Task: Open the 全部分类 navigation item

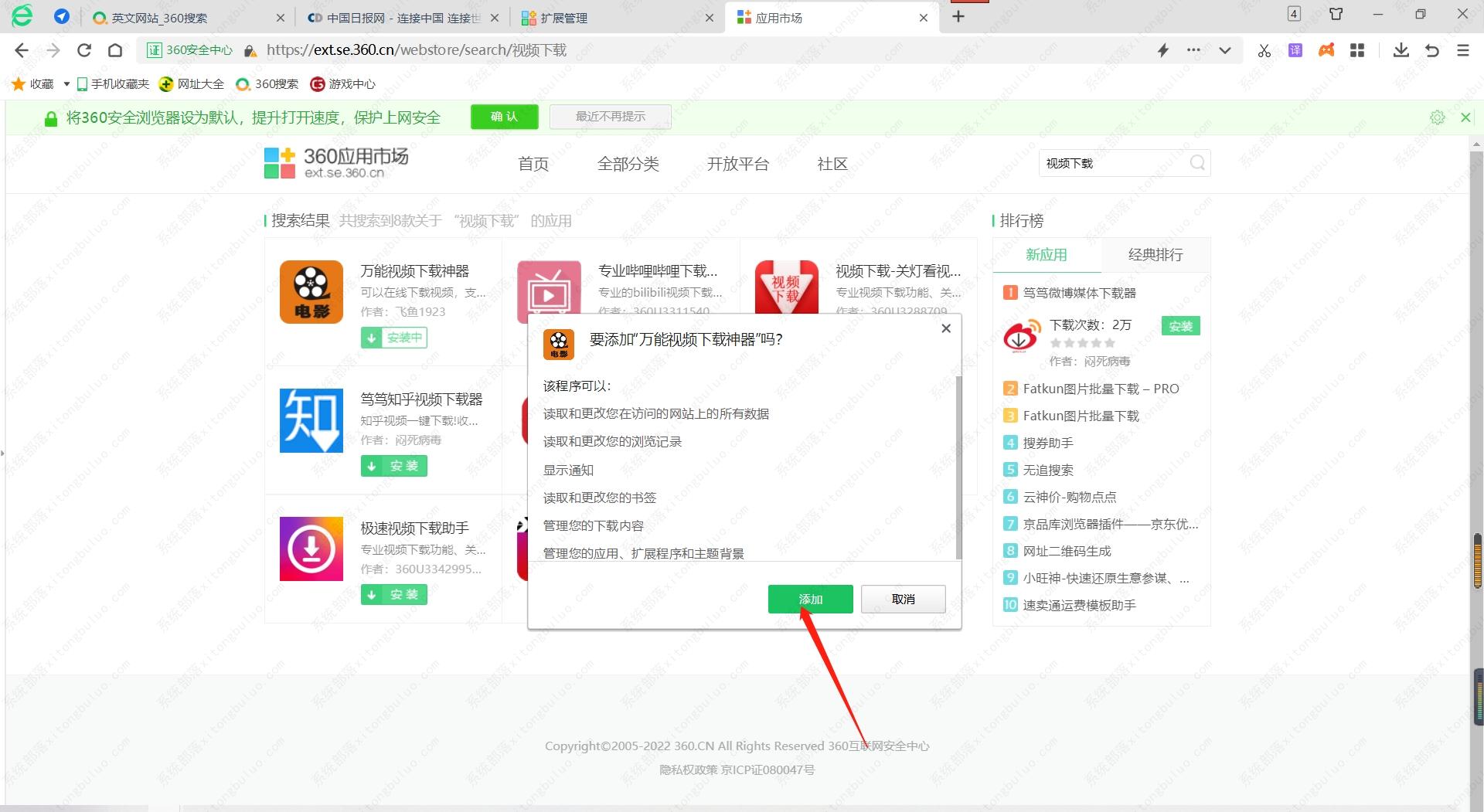Action: (628, 164)
